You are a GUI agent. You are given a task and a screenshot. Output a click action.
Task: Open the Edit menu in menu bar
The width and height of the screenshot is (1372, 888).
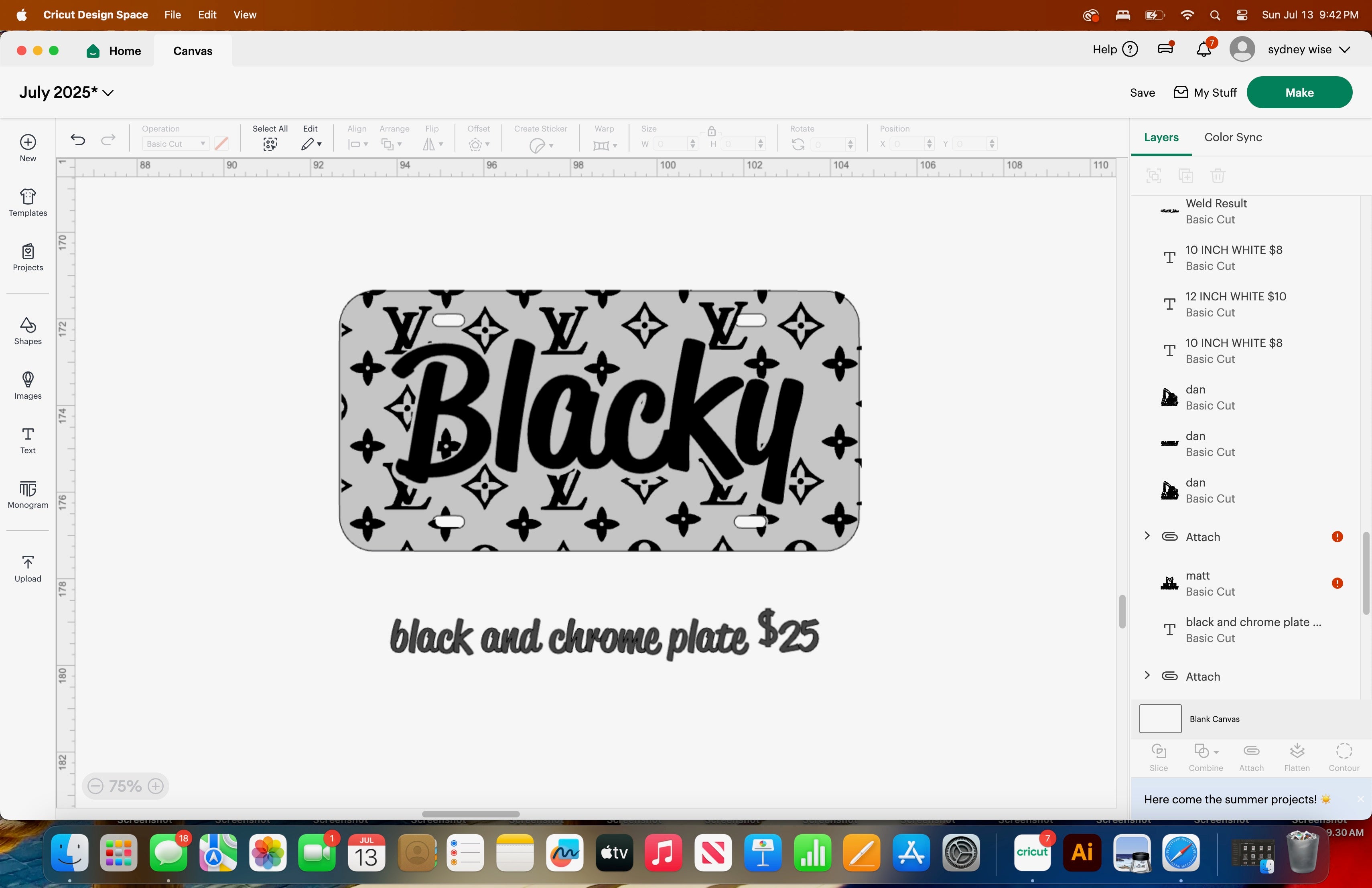click(207, 14)
